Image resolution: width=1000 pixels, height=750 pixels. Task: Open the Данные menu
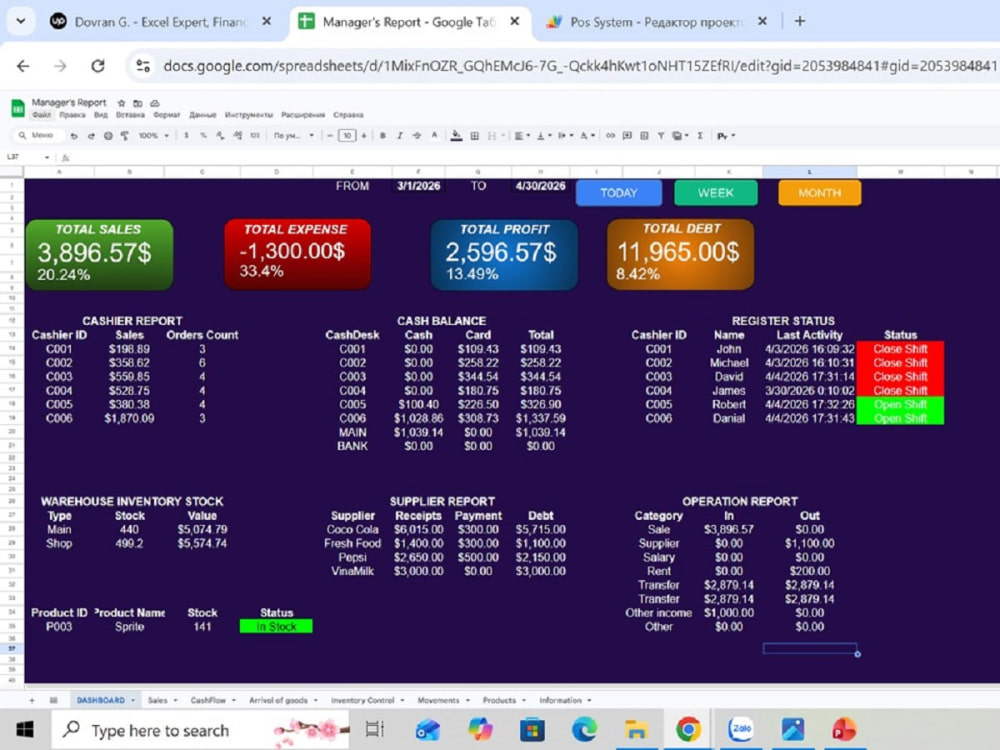tap(203, 115)
